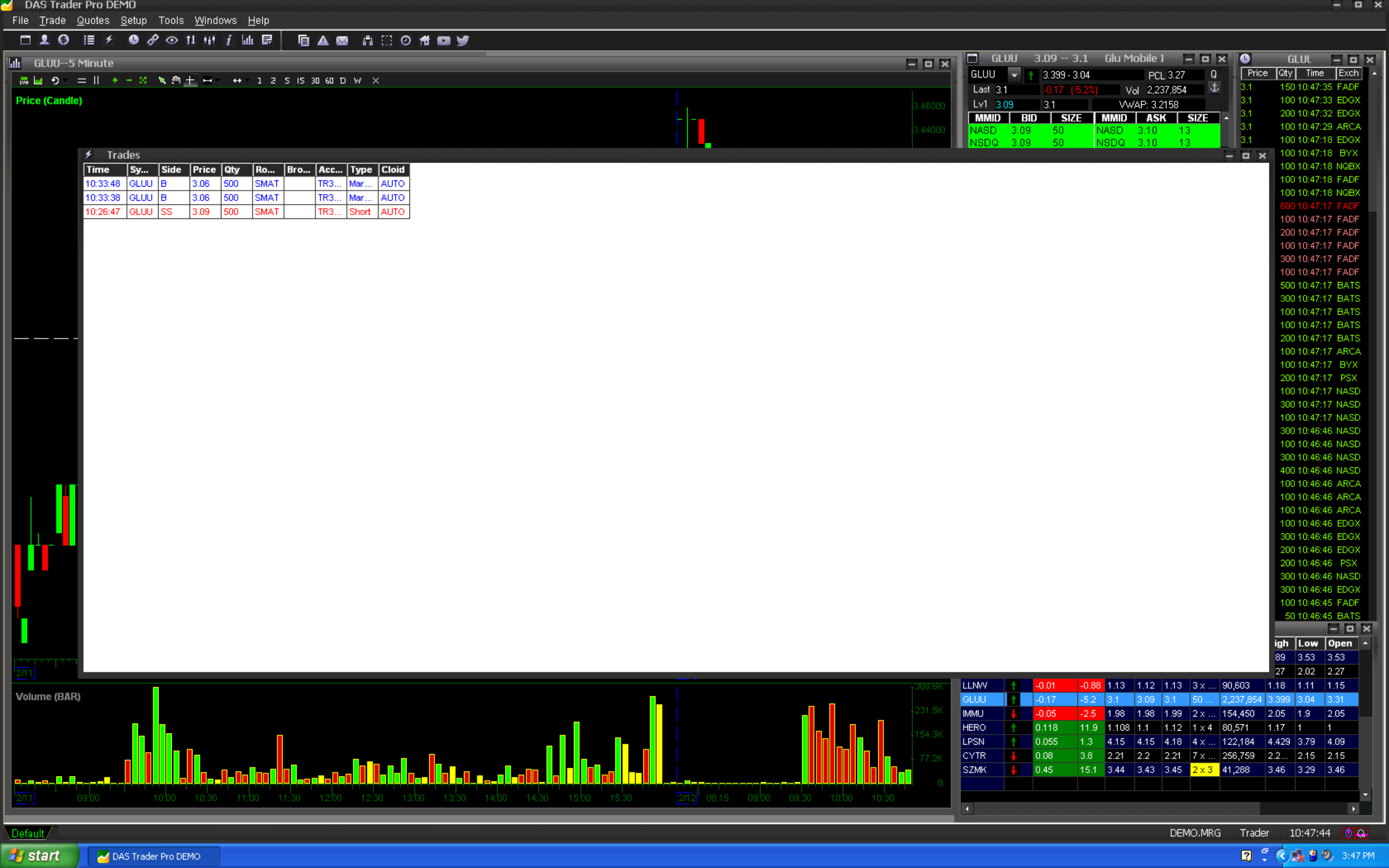Viewport: 1389px width, 868px height.
Task: Expand the GLUU symbol dropdown in montage
Action: click(x=1014, y=75)
